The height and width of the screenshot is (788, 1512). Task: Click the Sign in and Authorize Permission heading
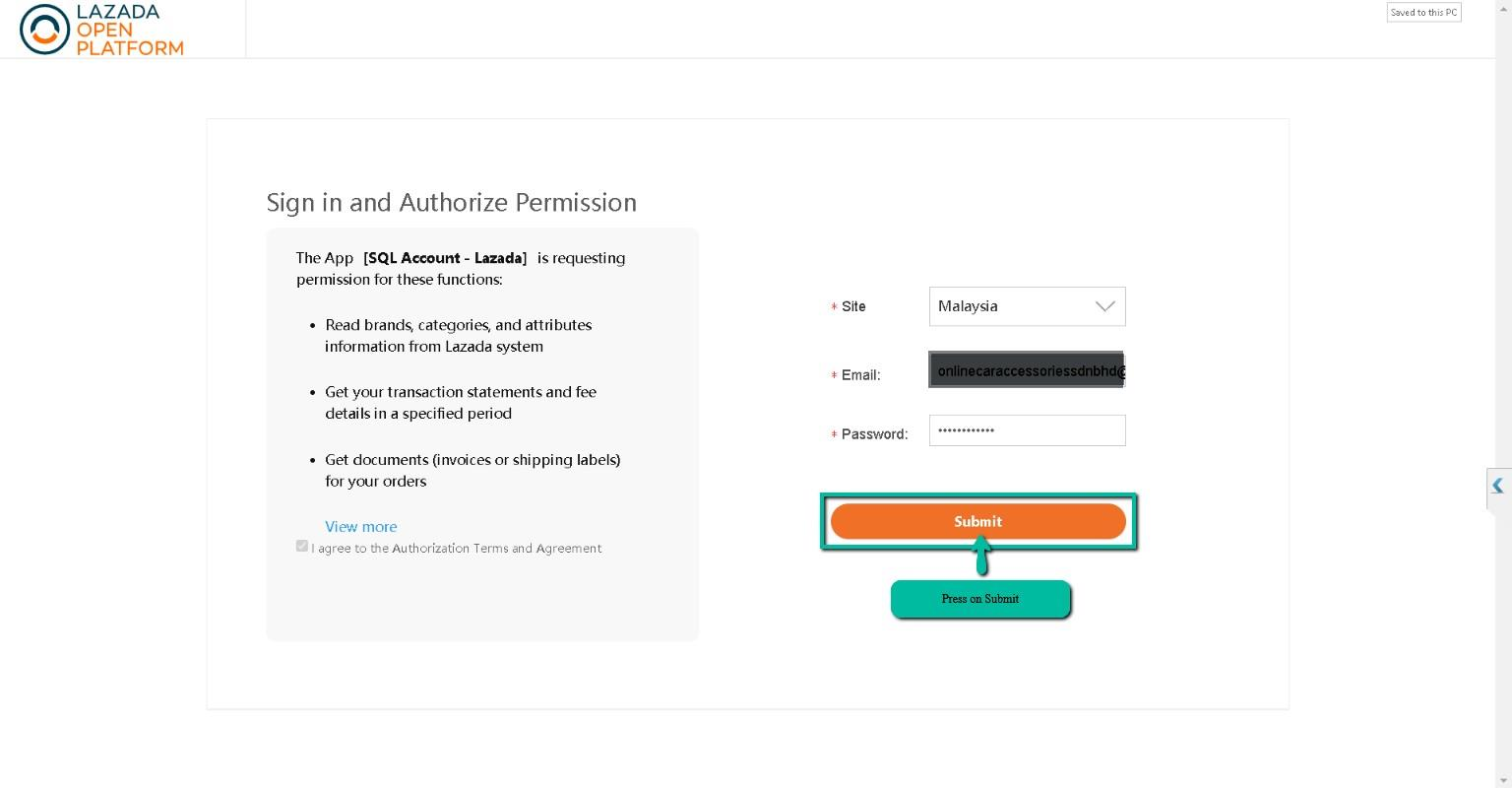(452, 203)
